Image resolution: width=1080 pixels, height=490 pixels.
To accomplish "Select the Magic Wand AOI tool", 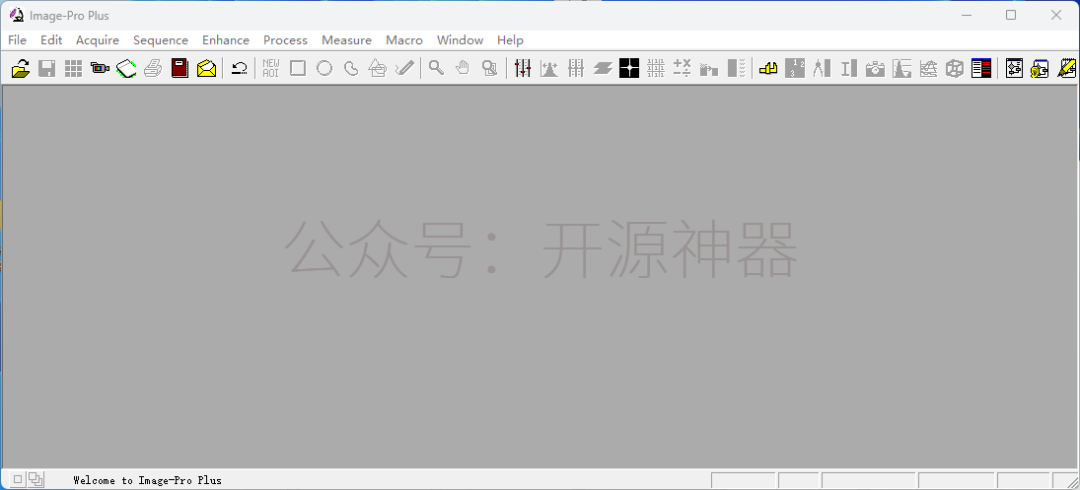I will pos(404,68).
